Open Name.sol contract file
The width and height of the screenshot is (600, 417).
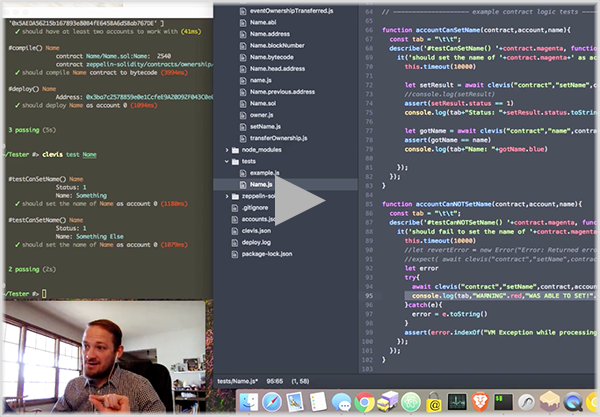(263, 103)
